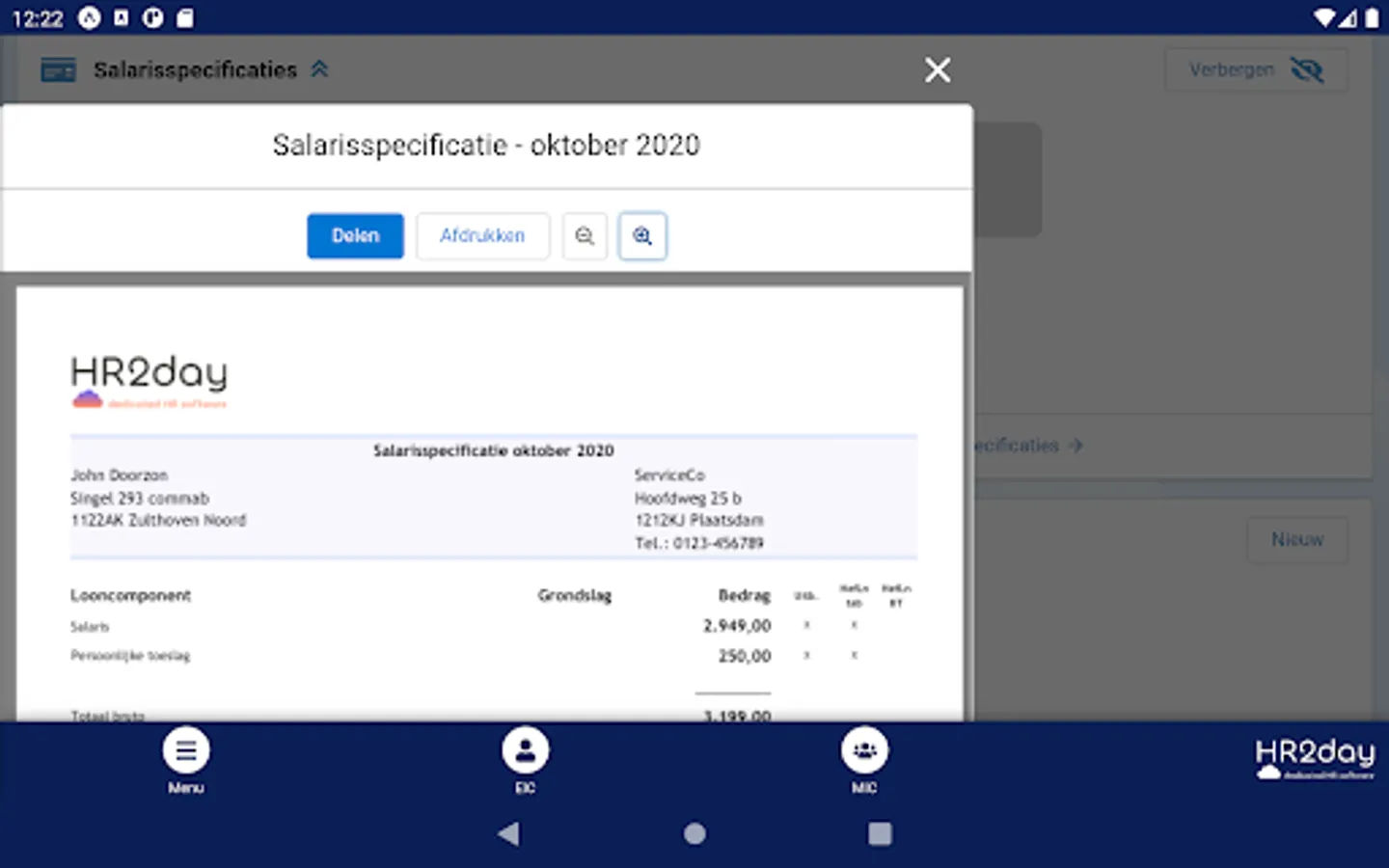Tap the battery status icon
The height and width of the screenshot is (868, 1389).
coord(1371,18)
